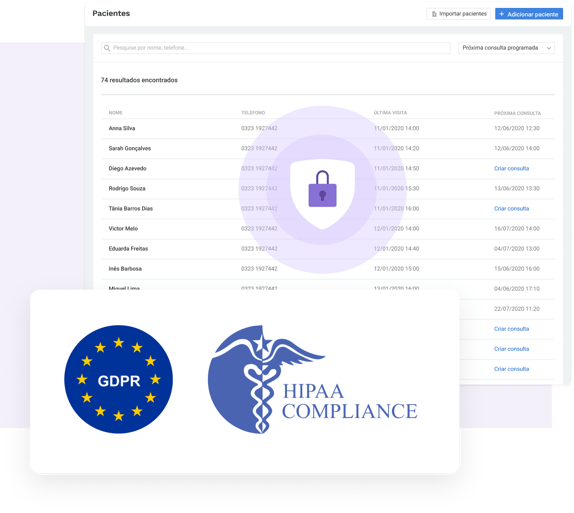
Task: Click the Adicionar paciente button
Action: [529, 14]
